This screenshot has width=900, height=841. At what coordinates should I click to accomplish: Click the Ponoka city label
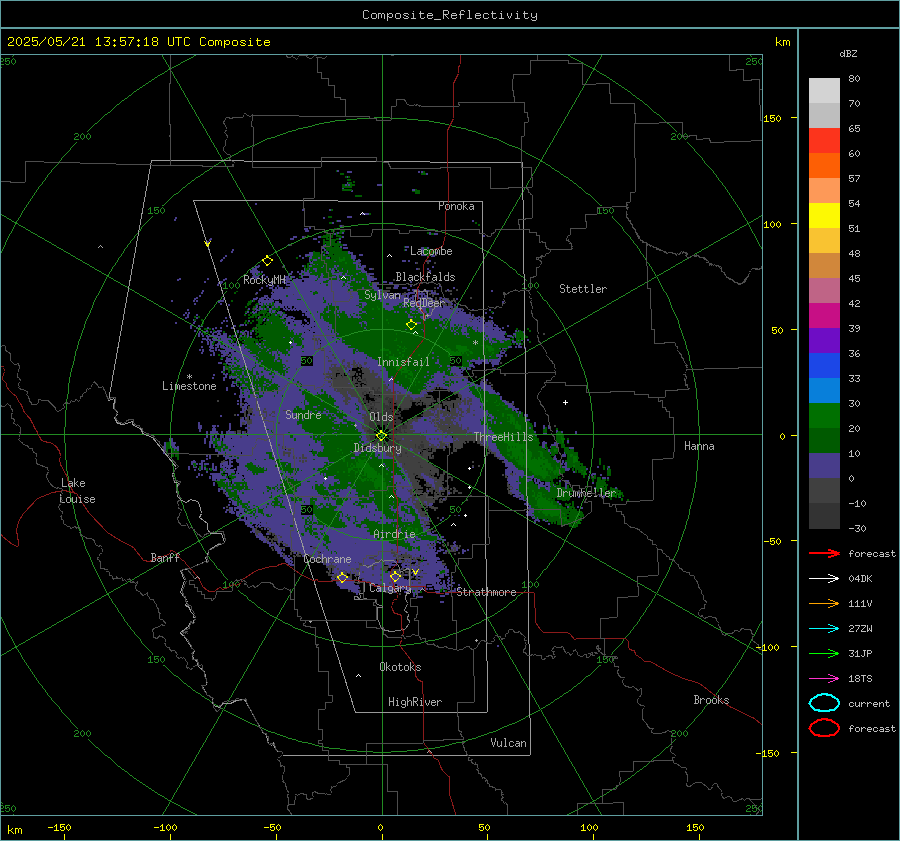pos(456,206)
